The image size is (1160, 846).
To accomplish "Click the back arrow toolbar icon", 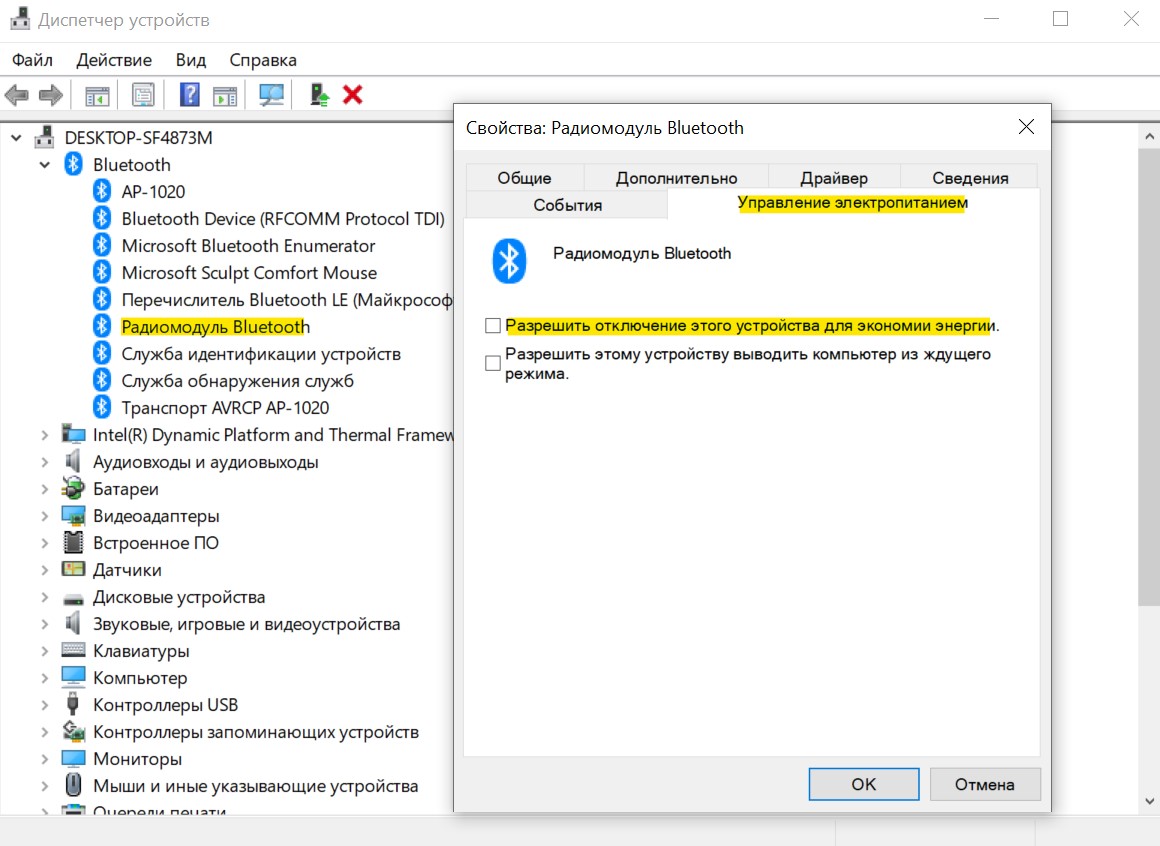I will (16, 95).
